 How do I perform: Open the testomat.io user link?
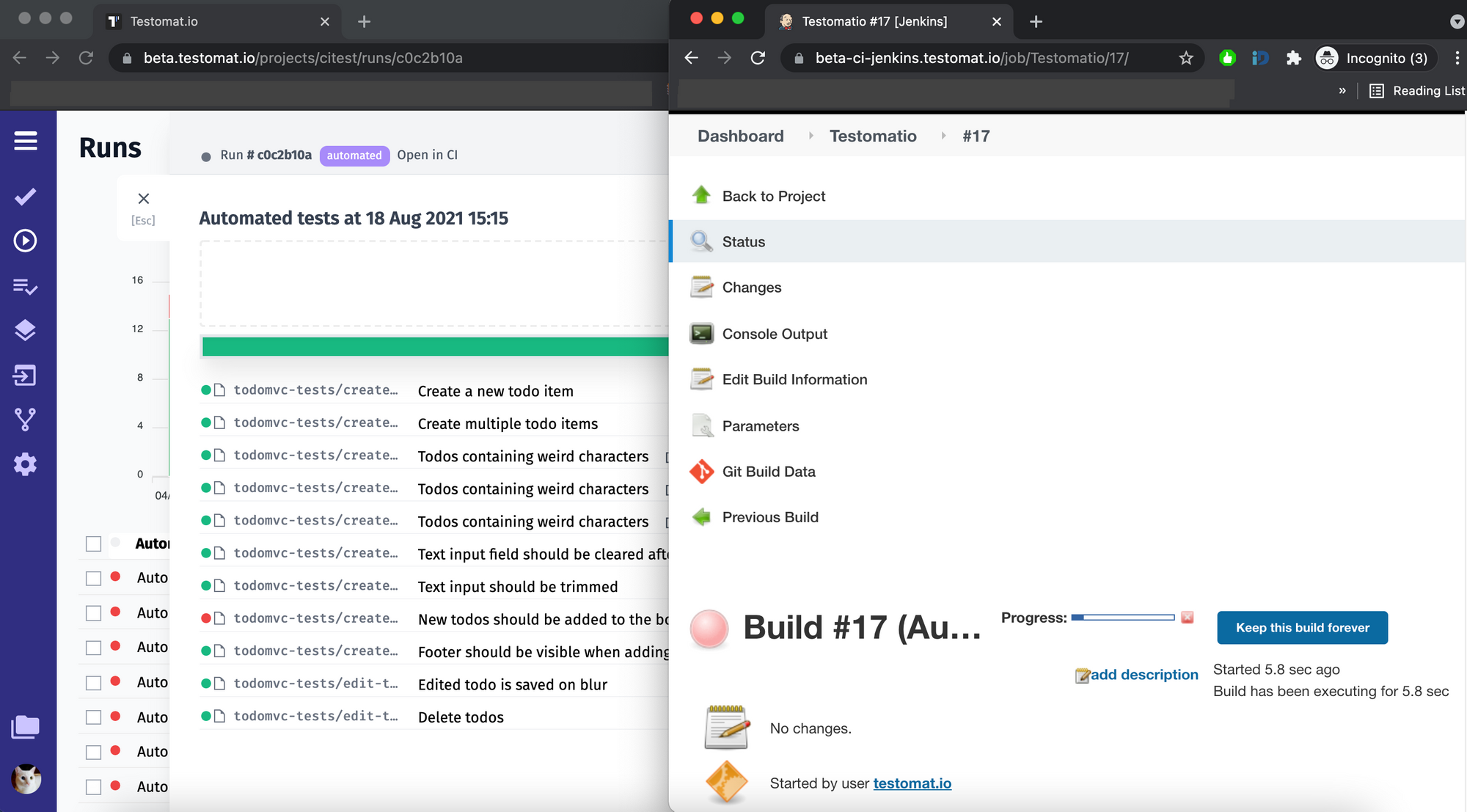(x=912, y=783)
